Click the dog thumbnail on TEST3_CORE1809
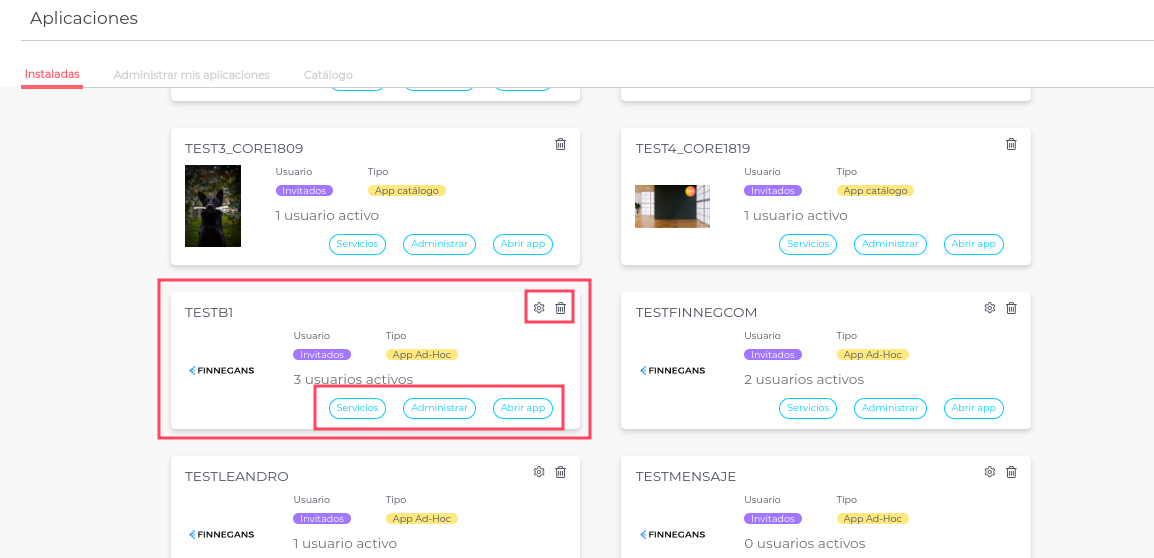 (x=213, y=206)
